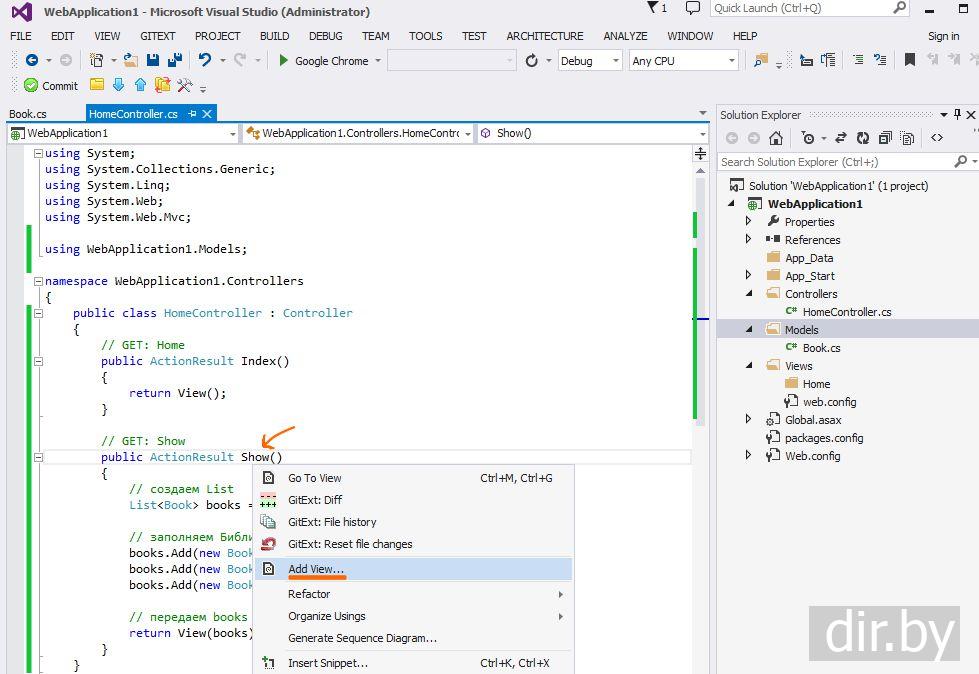
Task: Expand the References node in Solution Explorer
Action: (748, 240)
